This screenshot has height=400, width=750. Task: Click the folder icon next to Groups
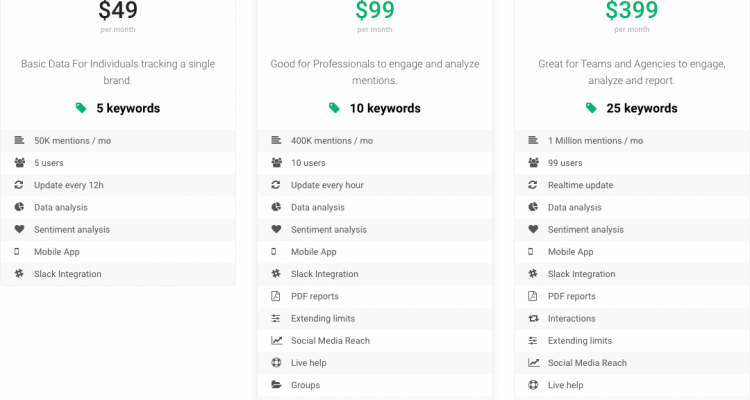point(276,385)
